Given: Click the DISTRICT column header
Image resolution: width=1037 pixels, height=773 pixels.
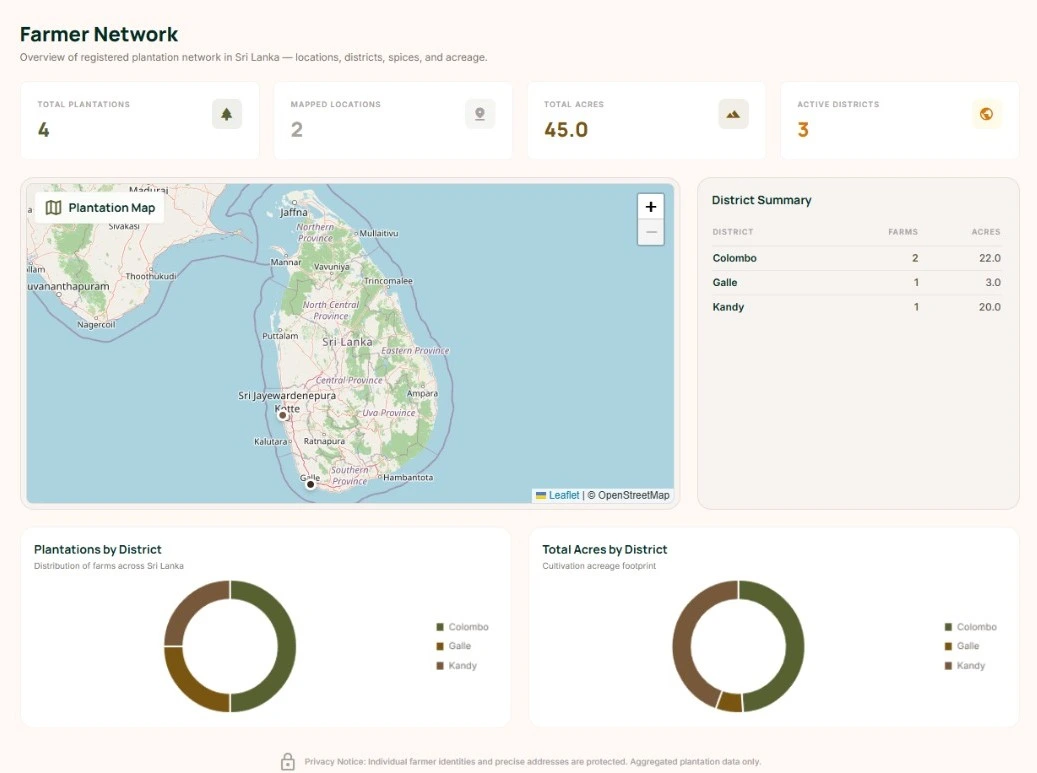Looking at the screenshot, I should click(x=733, y=232).
